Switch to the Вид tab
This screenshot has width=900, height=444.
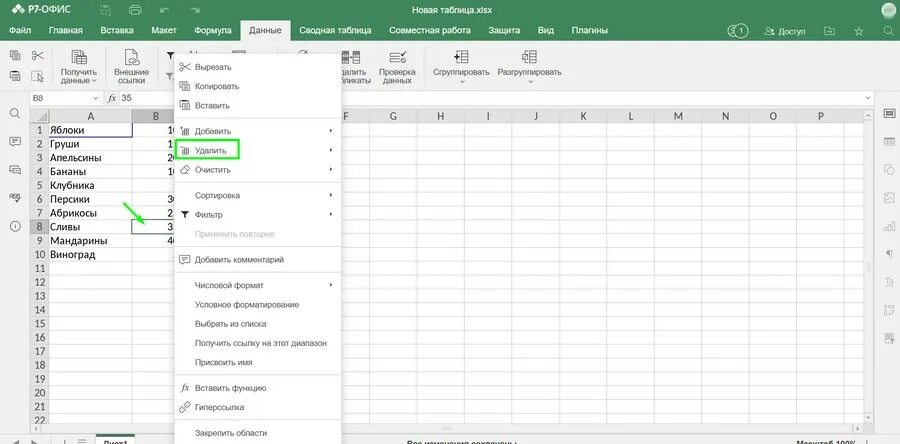pos(545,30)
